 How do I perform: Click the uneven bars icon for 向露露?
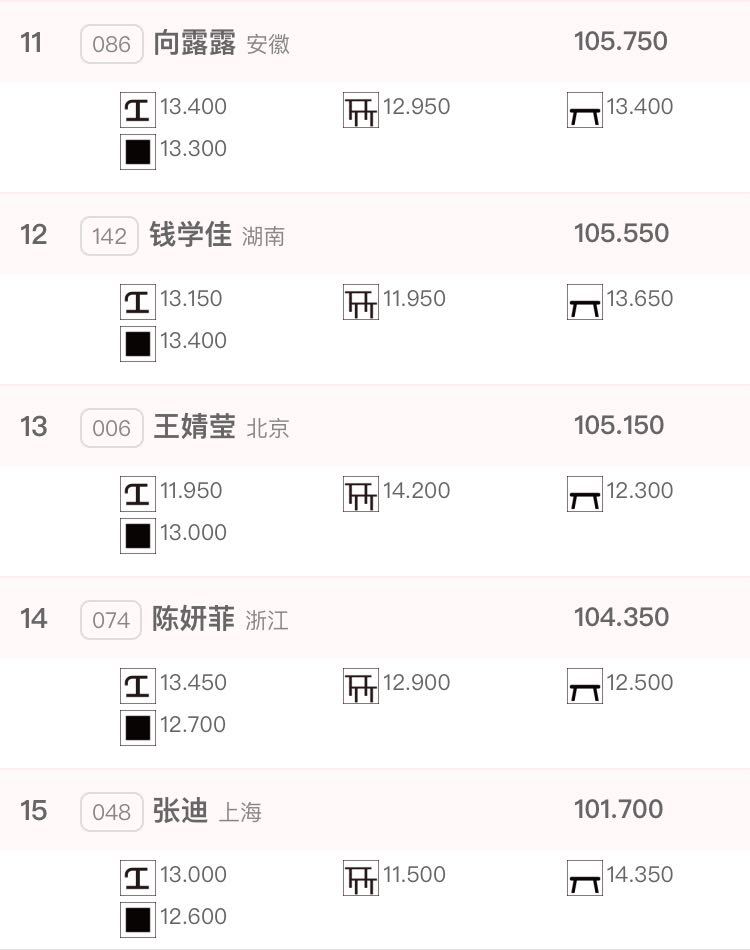tap(361, 110)
